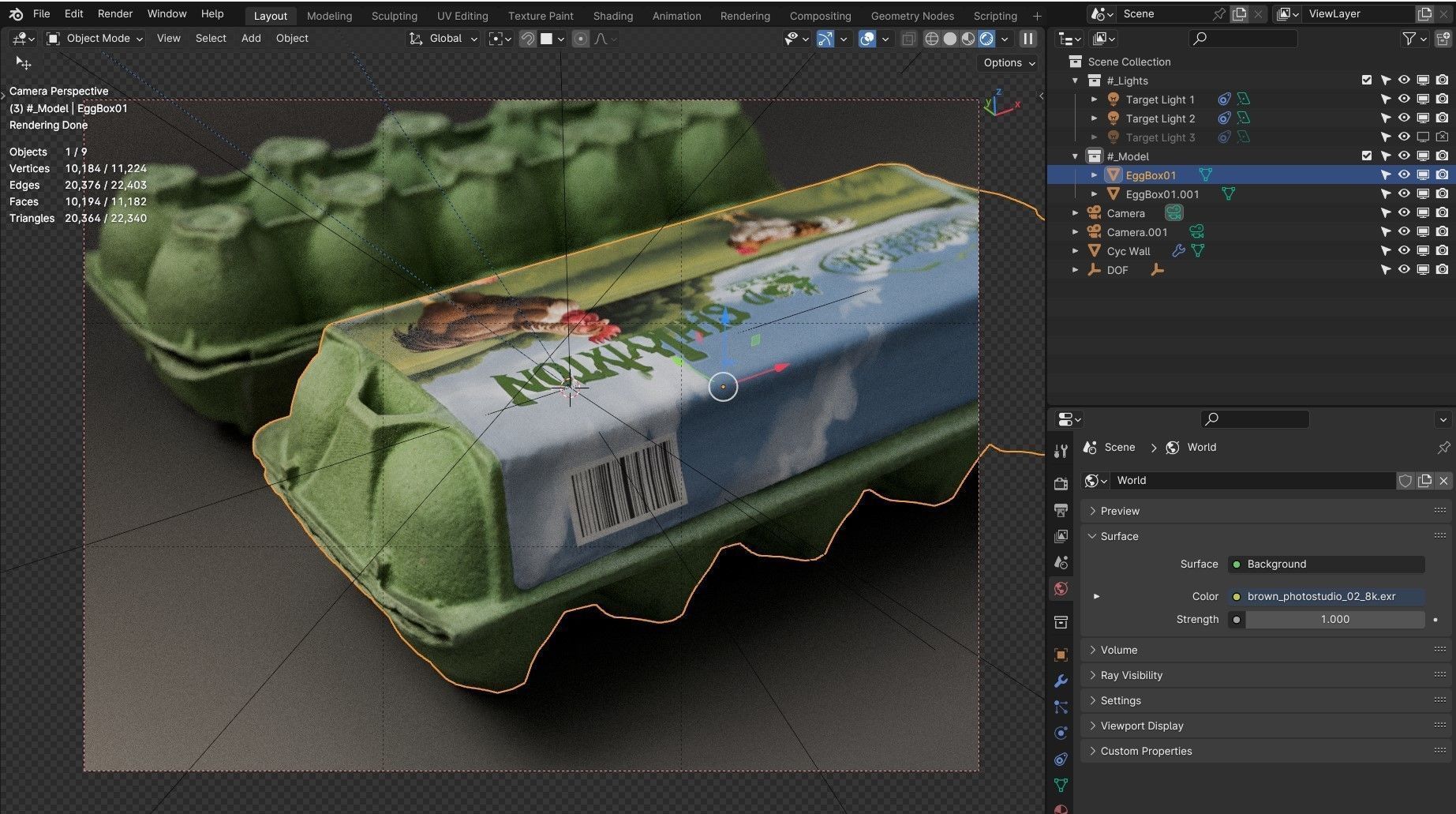Open the Options dropdown in viewport
Viewport: 1456px width, 814px height.
point(1009,63)
